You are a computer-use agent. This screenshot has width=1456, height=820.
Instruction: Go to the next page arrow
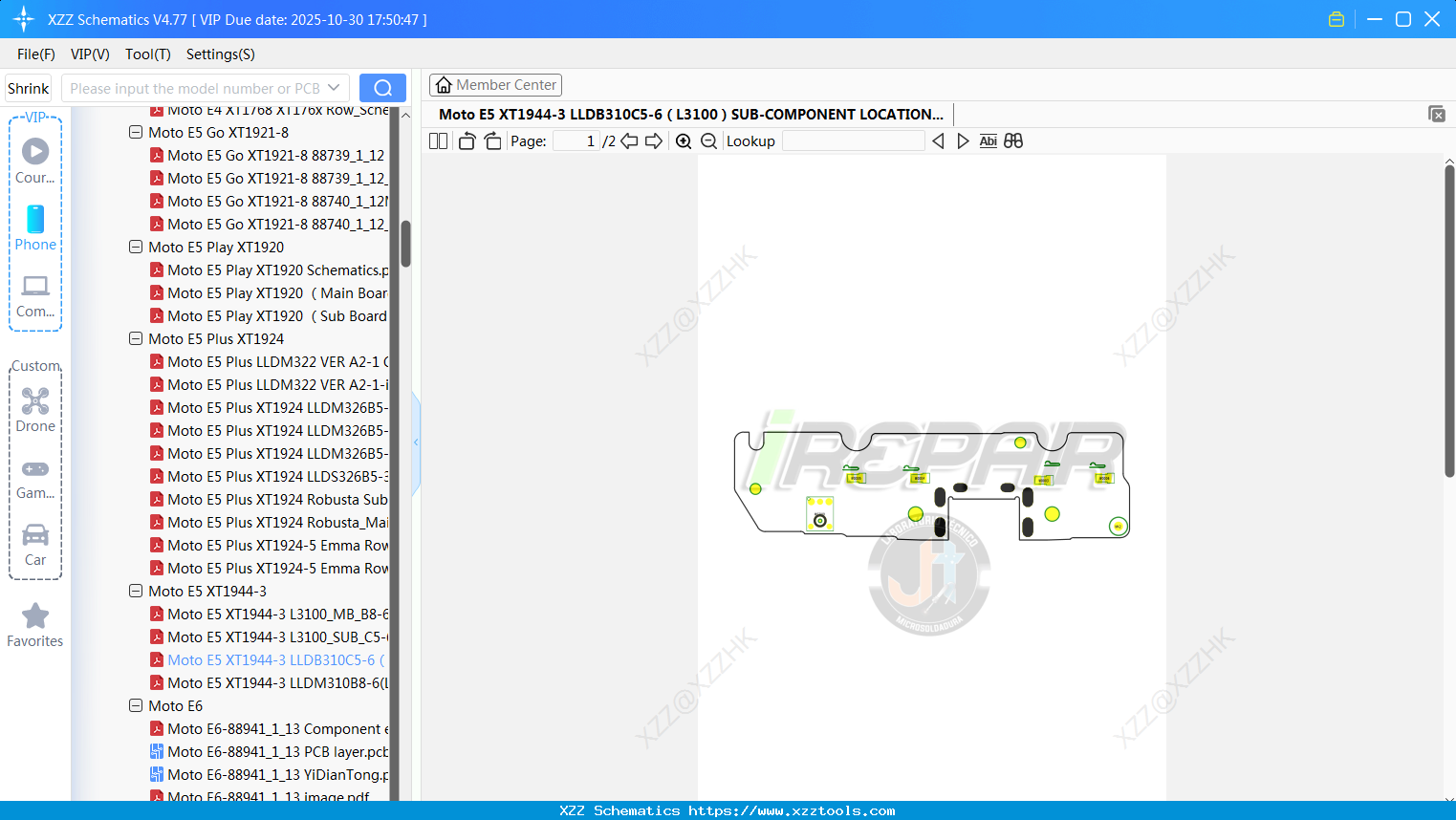coord(654,141)
